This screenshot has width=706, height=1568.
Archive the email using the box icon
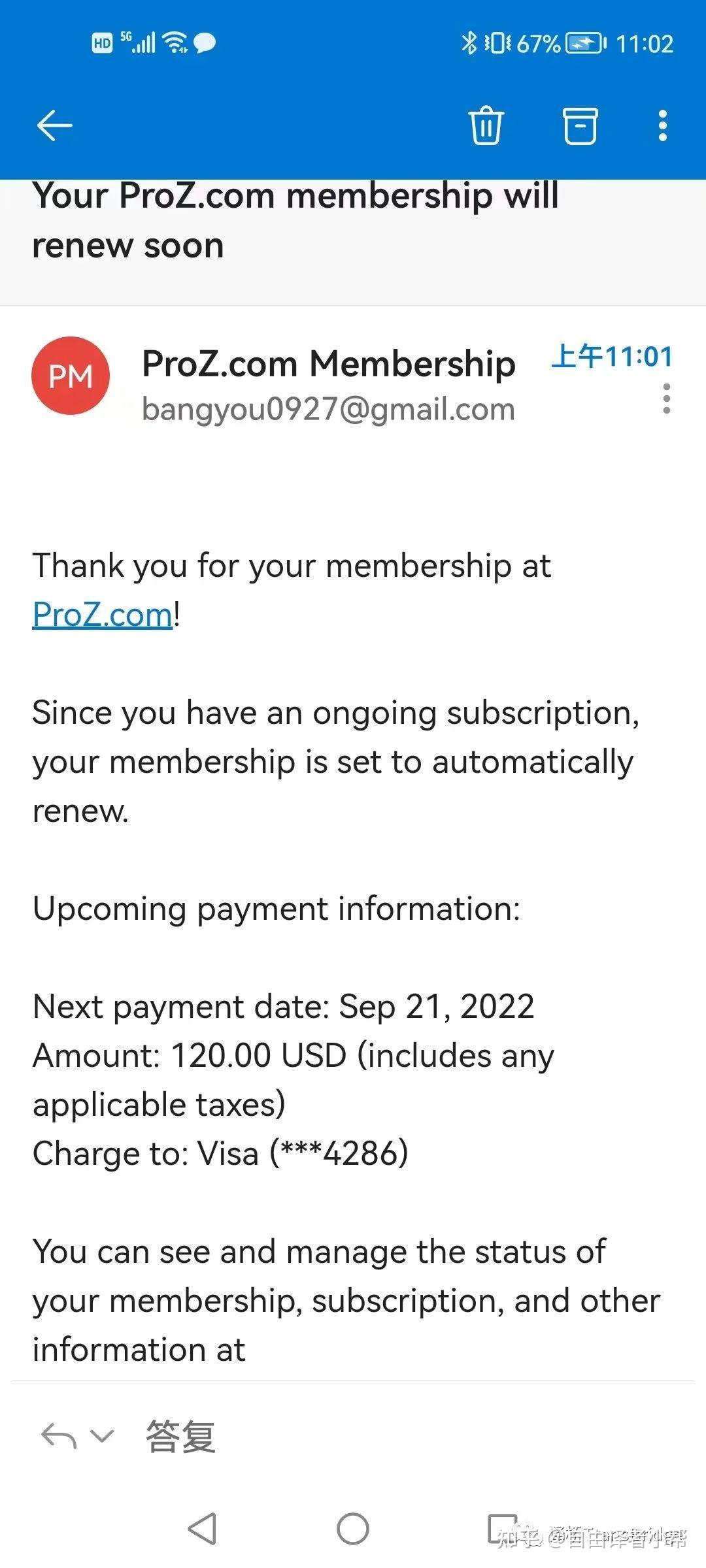(x=580, y=125)
